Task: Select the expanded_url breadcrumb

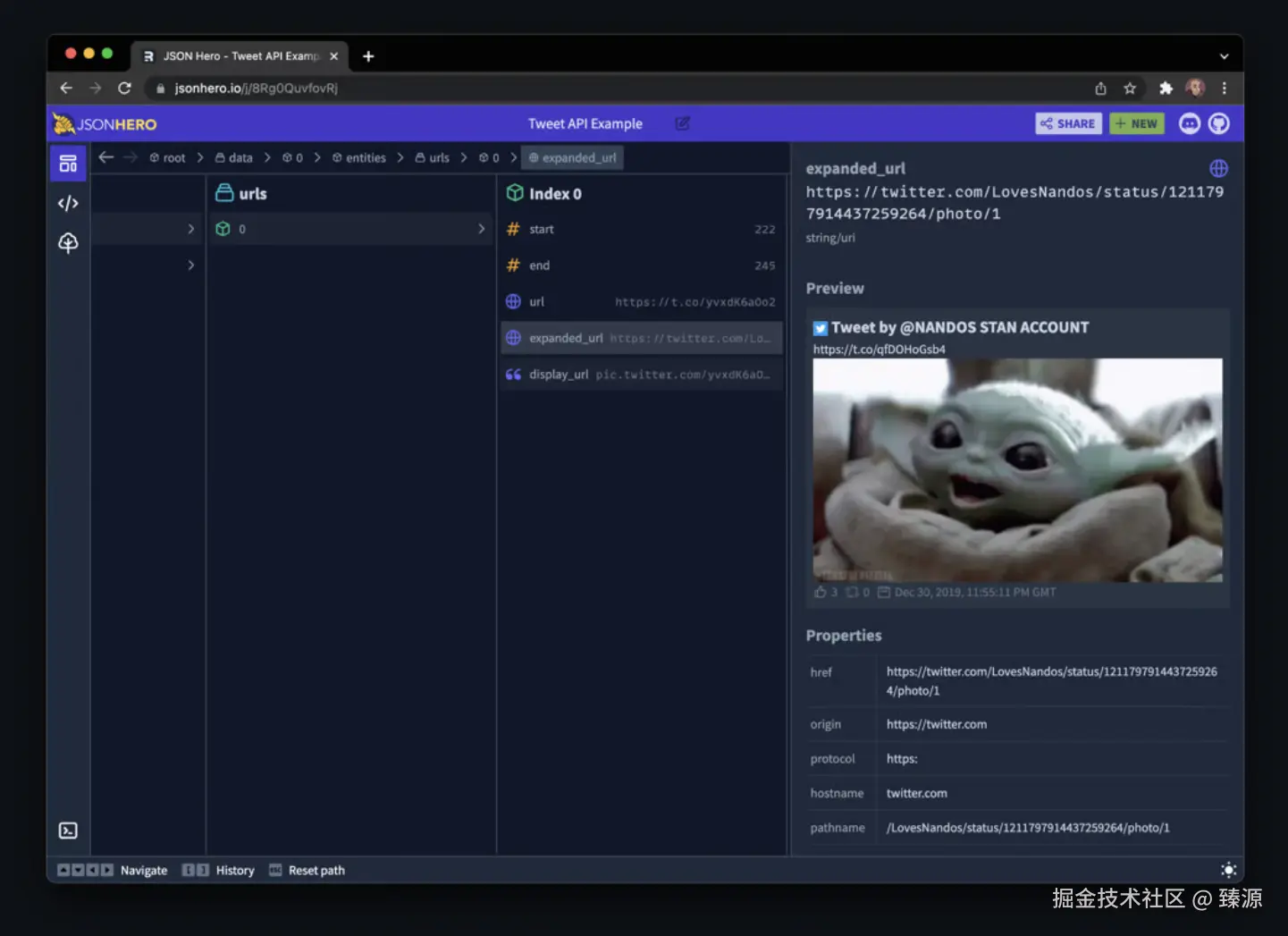Action: click(572, 157)
